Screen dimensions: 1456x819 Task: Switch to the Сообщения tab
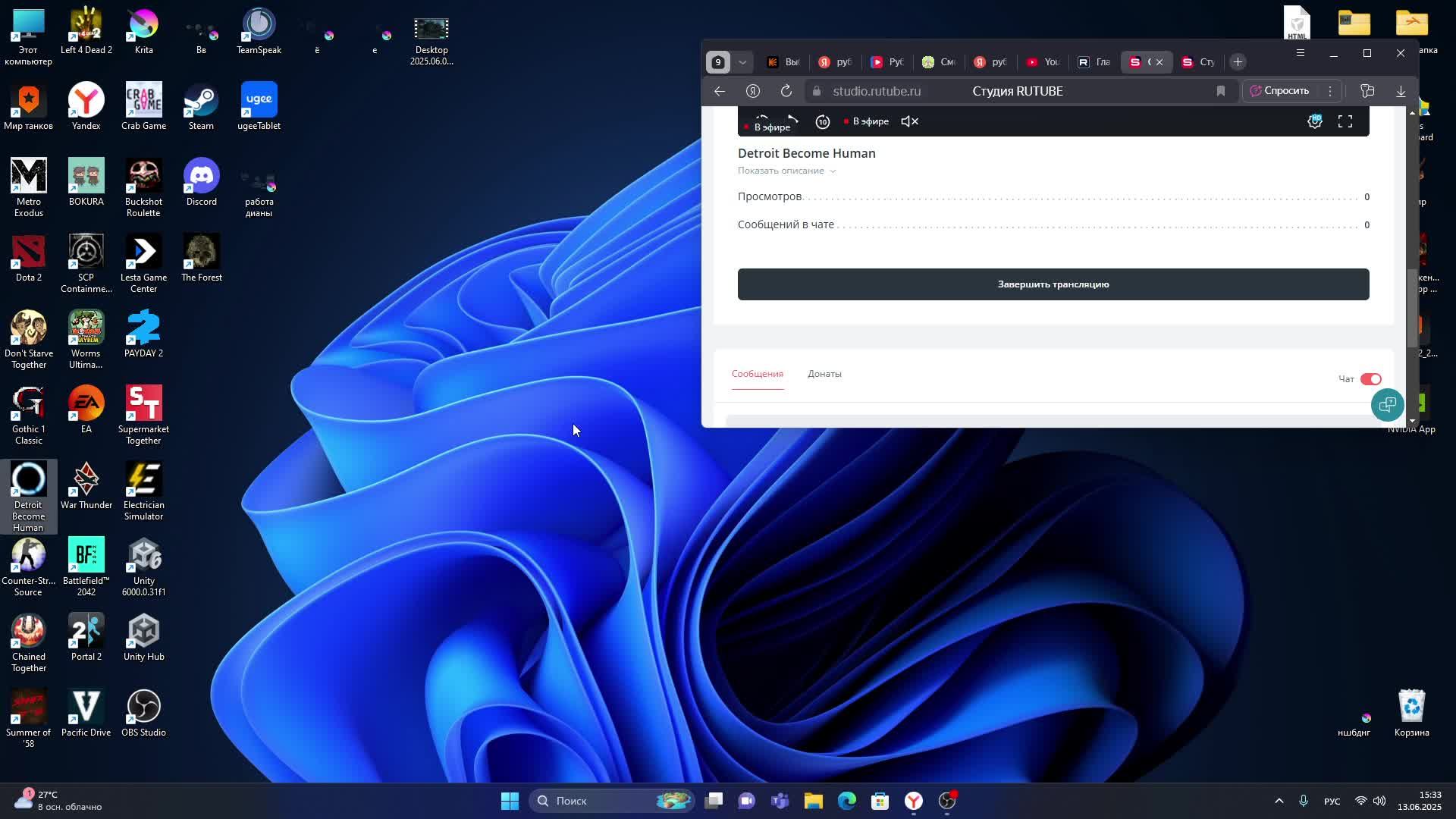[757, 374]
